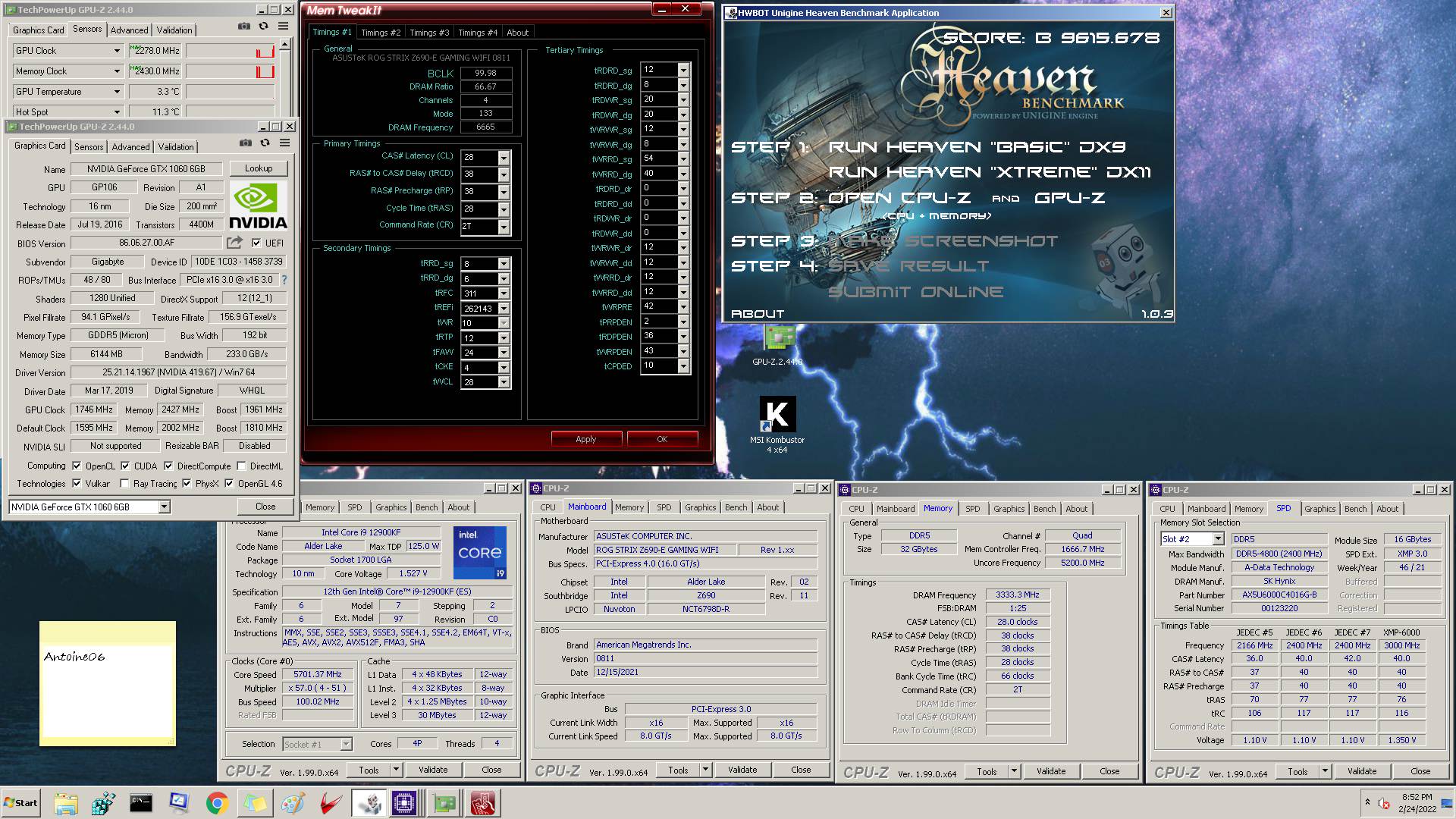Enable the DirectML checkbox
The height and width of the screenshot is (819, 1456).
click(241, 466)
